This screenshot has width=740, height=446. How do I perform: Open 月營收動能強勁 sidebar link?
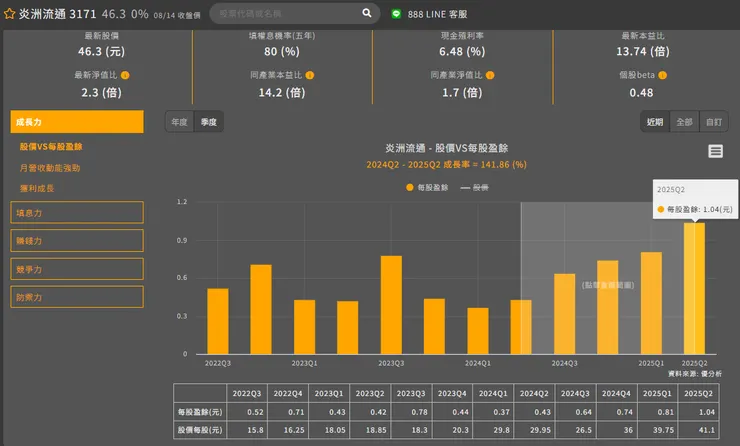click(50, 168)
